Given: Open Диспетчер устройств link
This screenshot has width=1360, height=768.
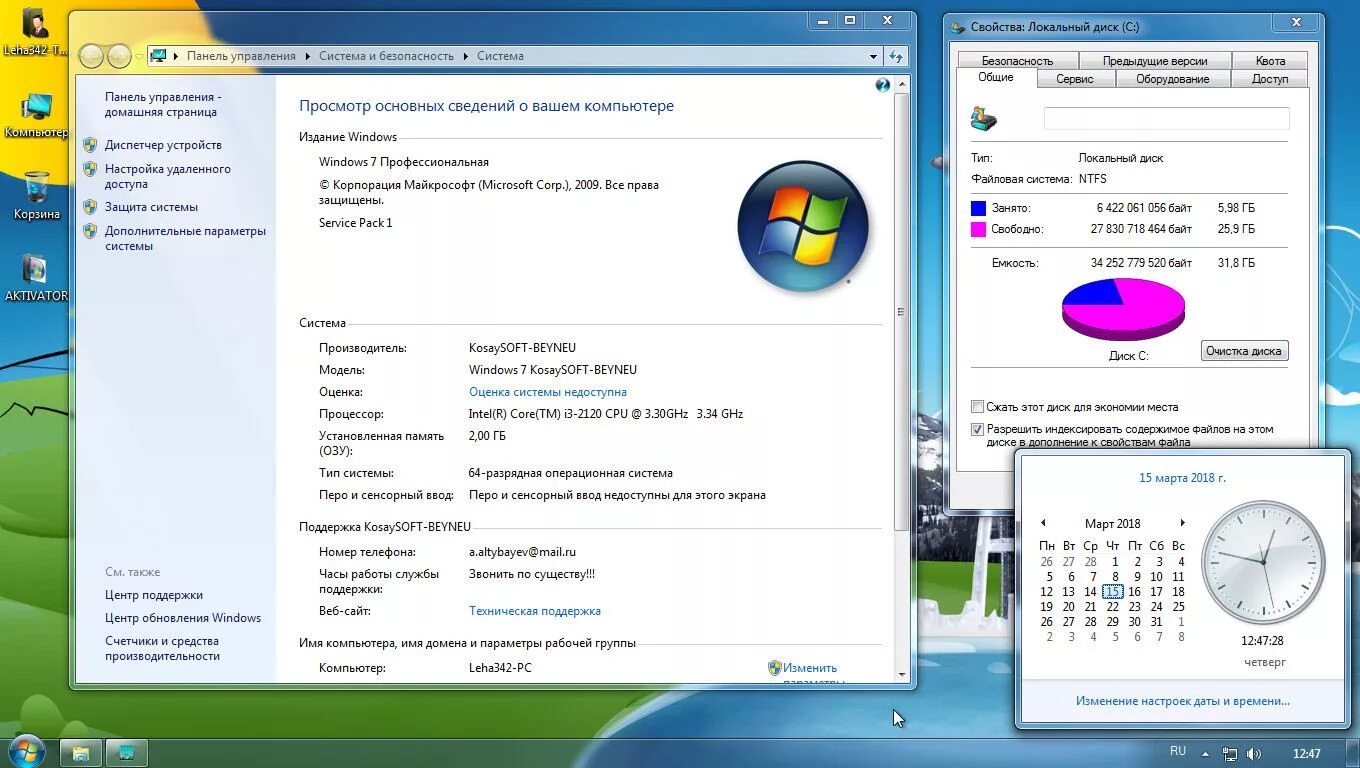Looking at the screenshot, I should coord(163,145).
